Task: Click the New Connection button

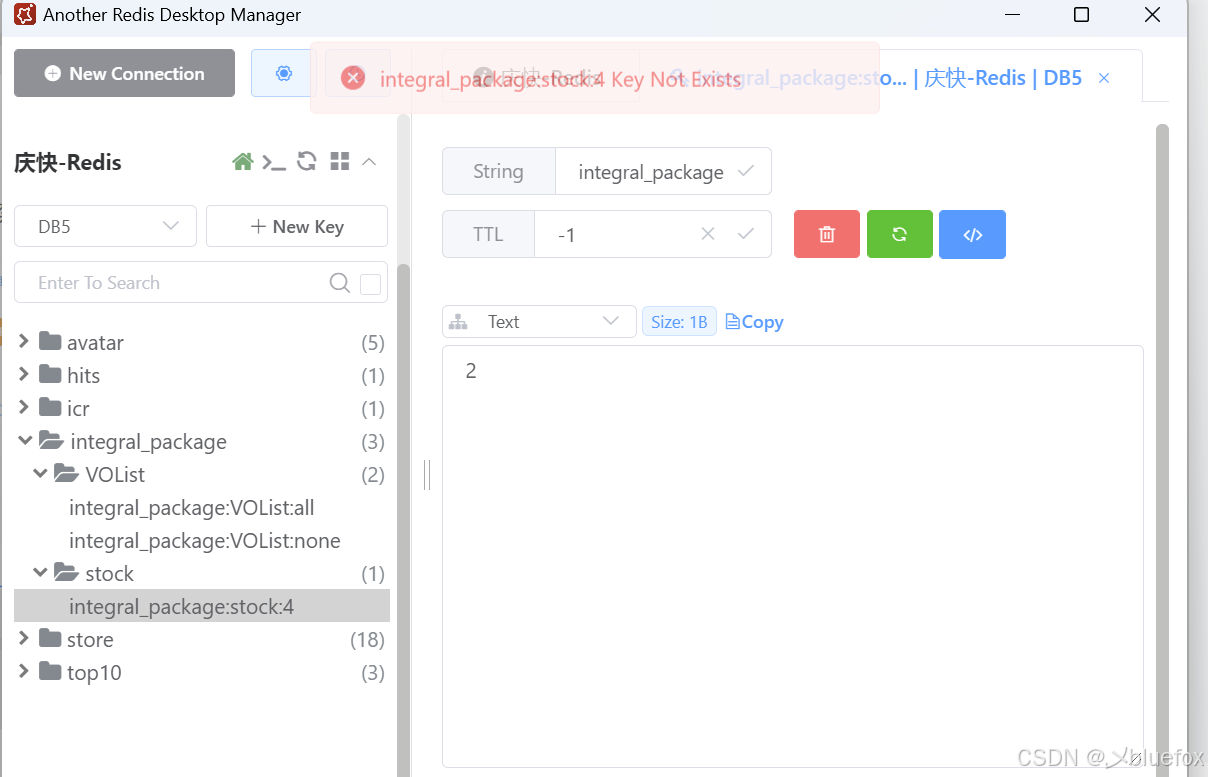Action: pos(124,73)
